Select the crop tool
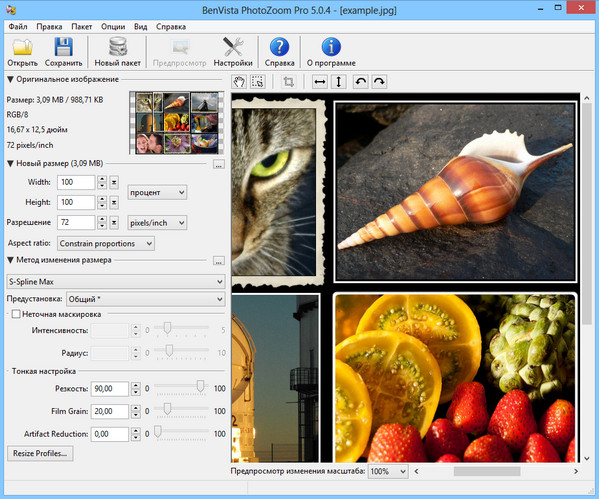The width and height of the screenshot is (599, 499). tap(288, 82)
